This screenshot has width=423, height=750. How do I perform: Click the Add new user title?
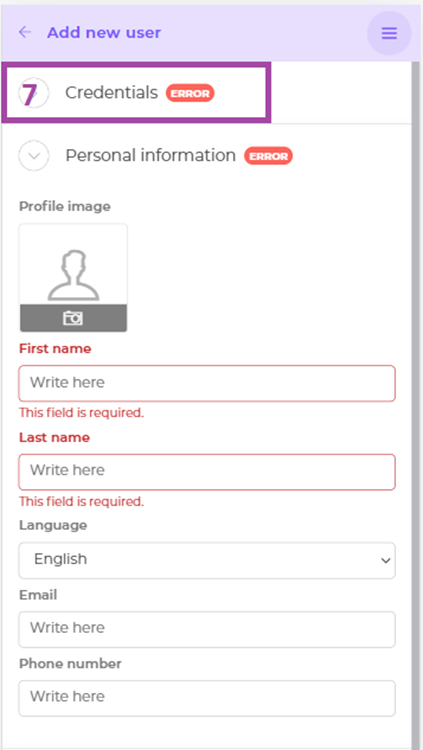pos(104,33)
